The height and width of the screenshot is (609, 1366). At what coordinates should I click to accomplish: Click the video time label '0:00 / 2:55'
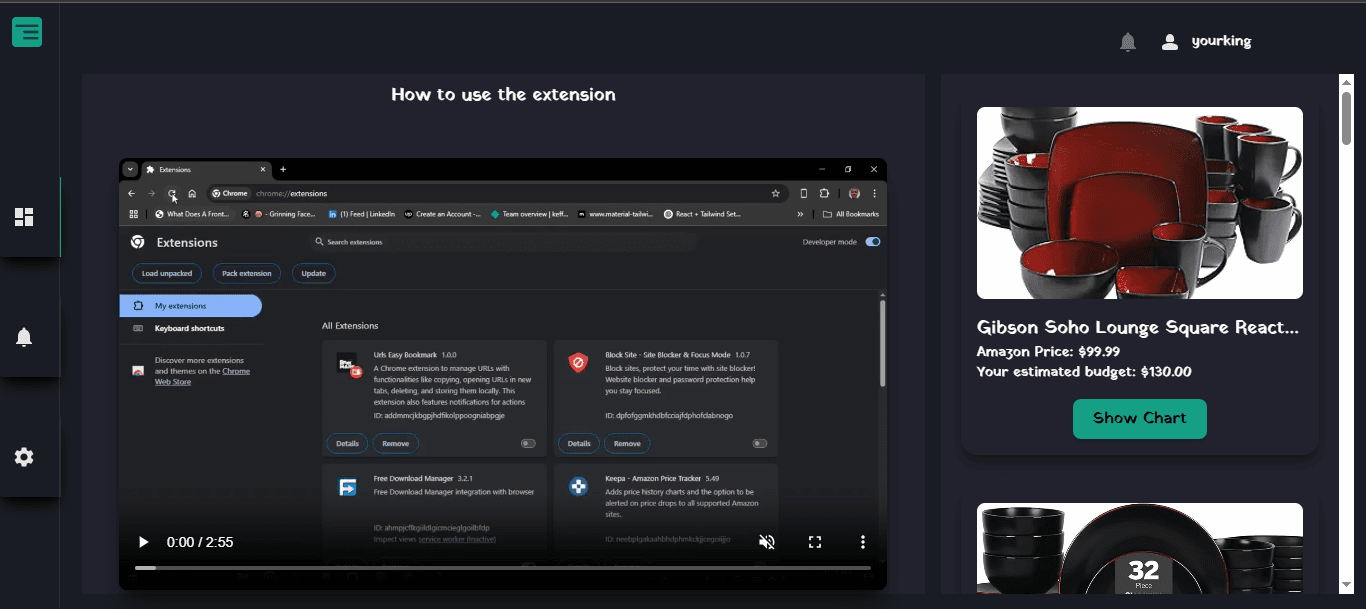pyautogui.click(x=200, y=542)
